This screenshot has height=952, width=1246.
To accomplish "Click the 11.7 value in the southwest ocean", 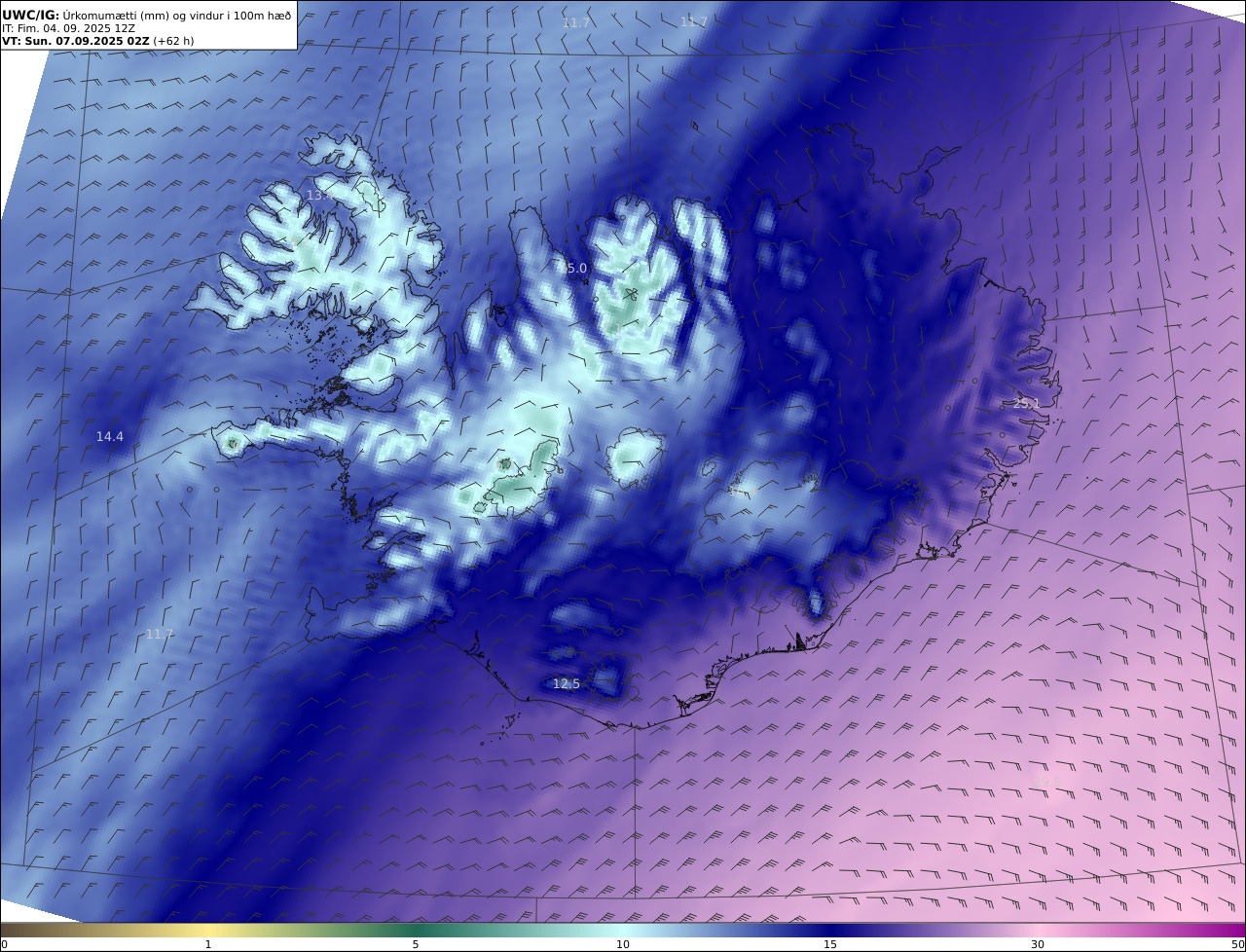I will tap(160, 634).
